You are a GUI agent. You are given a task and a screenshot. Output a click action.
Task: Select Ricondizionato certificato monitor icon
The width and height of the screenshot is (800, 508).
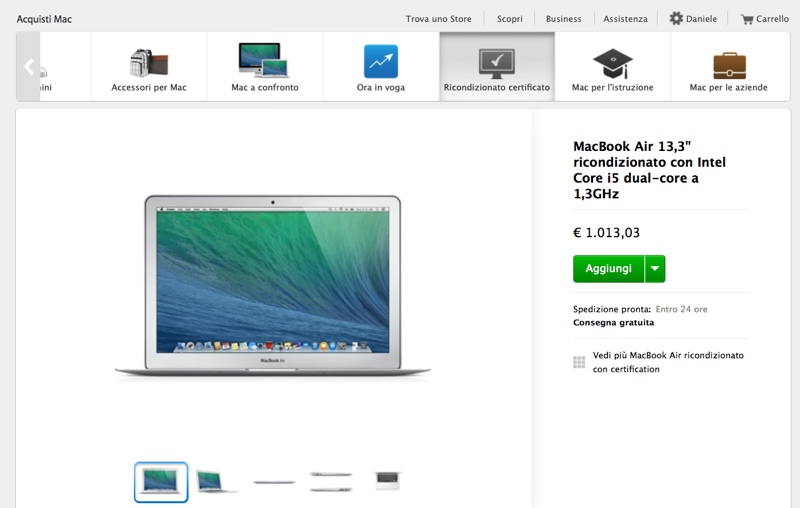[x=496, y=64]
